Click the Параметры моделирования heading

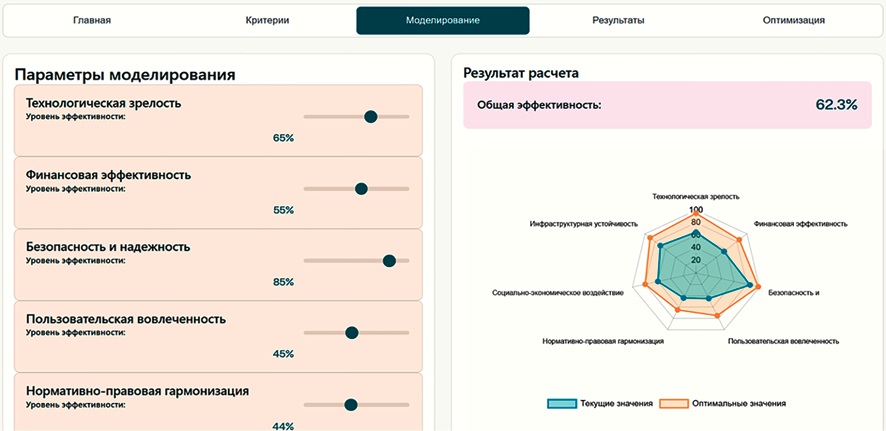click(125, 74)
